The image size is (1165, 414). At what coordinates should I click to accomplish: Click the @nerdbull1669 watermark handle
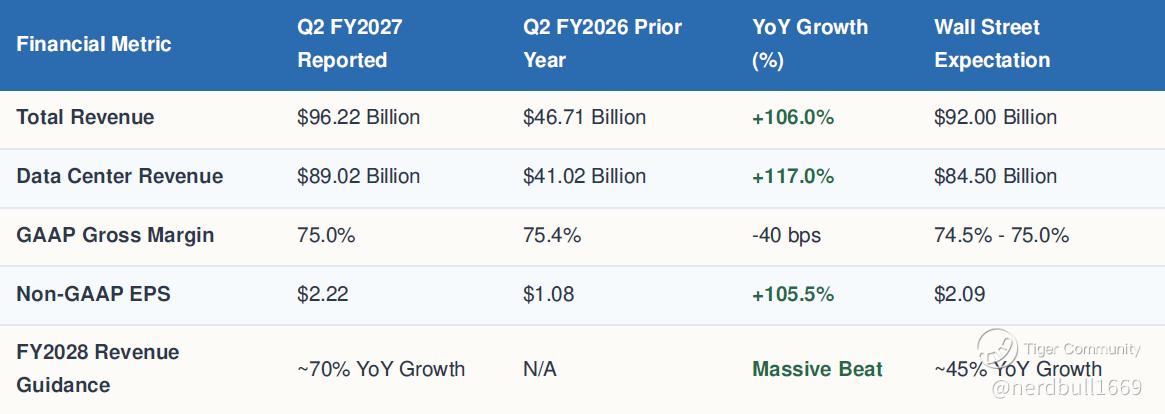tap(1066, 388)
